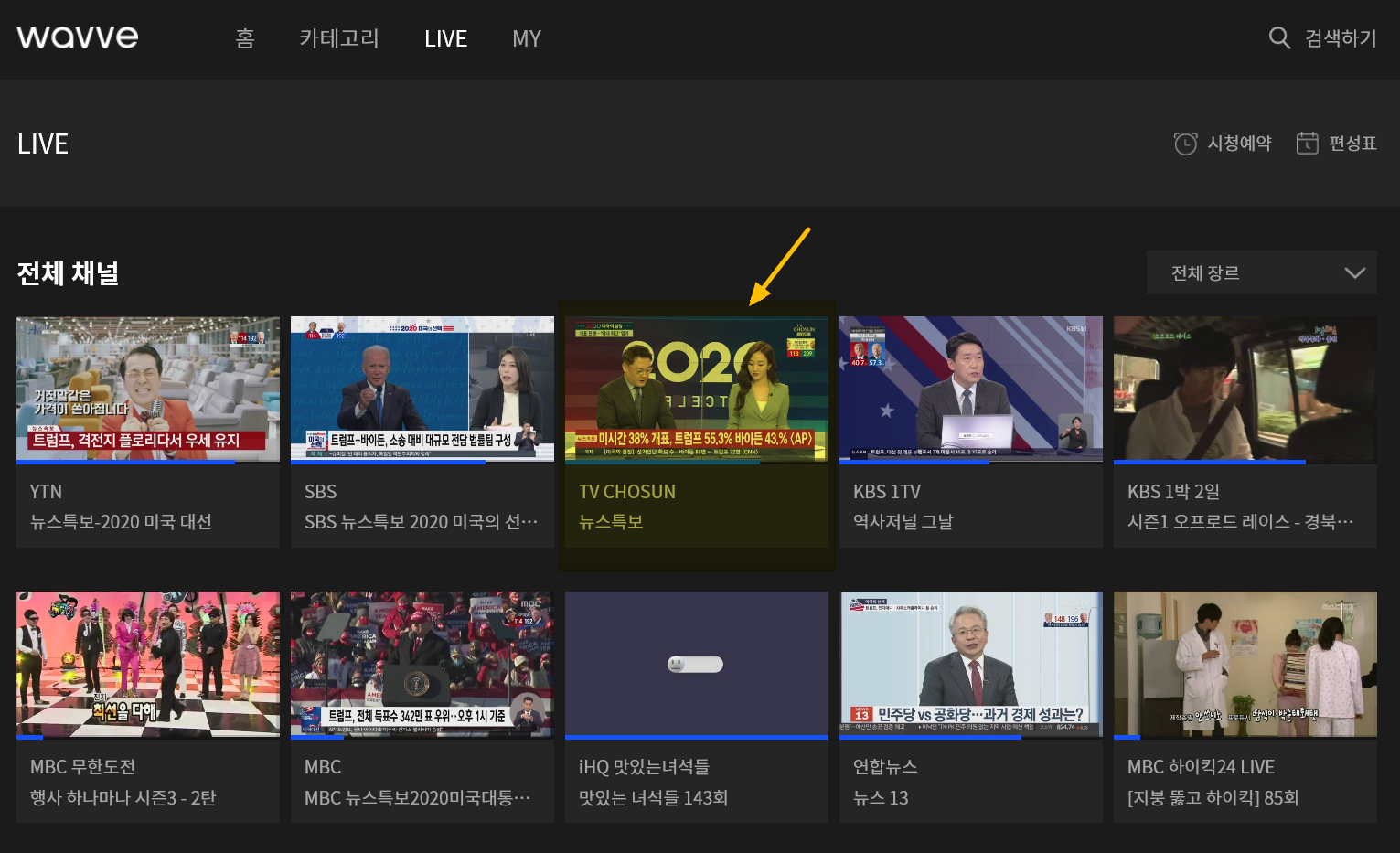
Task: Open the 카테고리 menu
Action: (339, 38)
